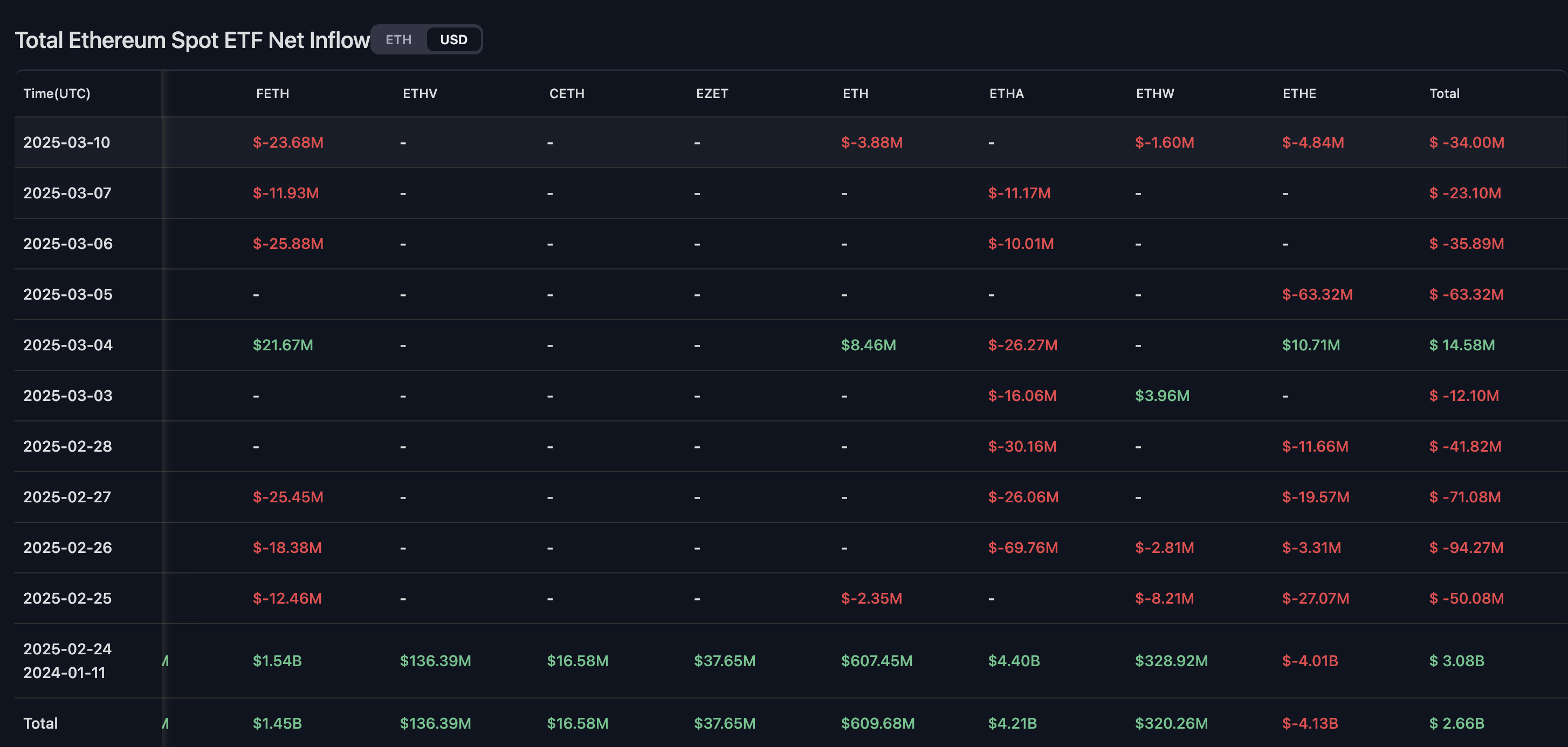Click the $3.96M ETHW value

pos(1162,396)
